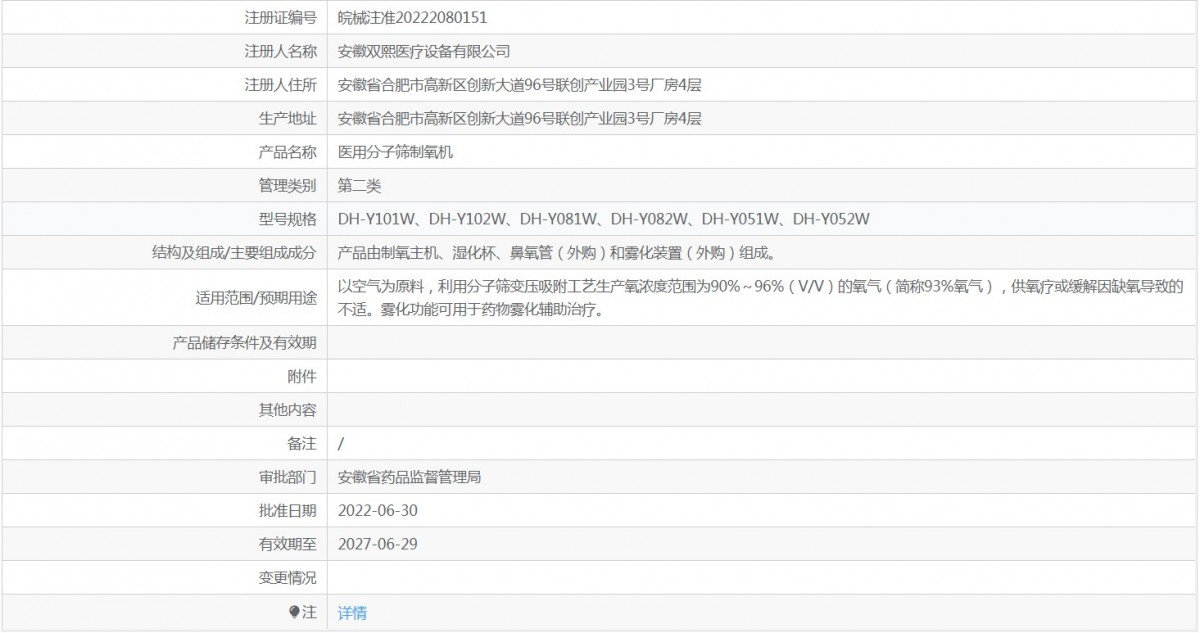
Task: Click the 产品储存条件及有效期 label
Action: pyautogui.click(x=244, y=343)
